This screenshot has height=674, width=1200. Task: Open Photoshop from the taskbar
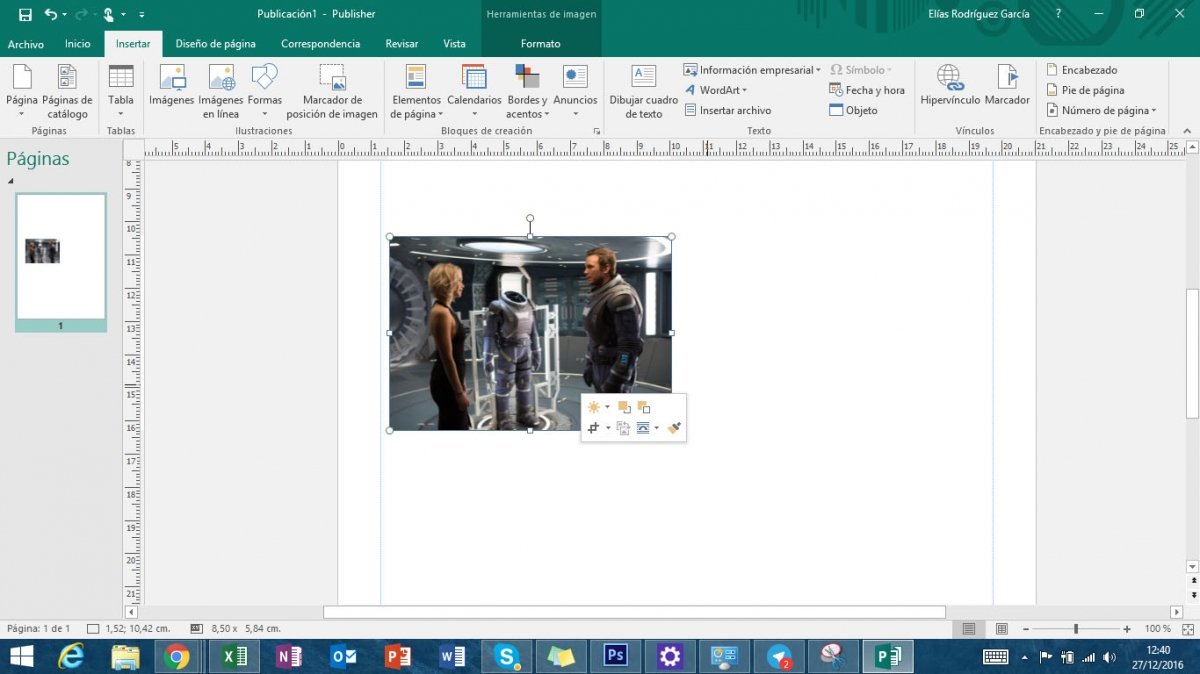[615, 657]
